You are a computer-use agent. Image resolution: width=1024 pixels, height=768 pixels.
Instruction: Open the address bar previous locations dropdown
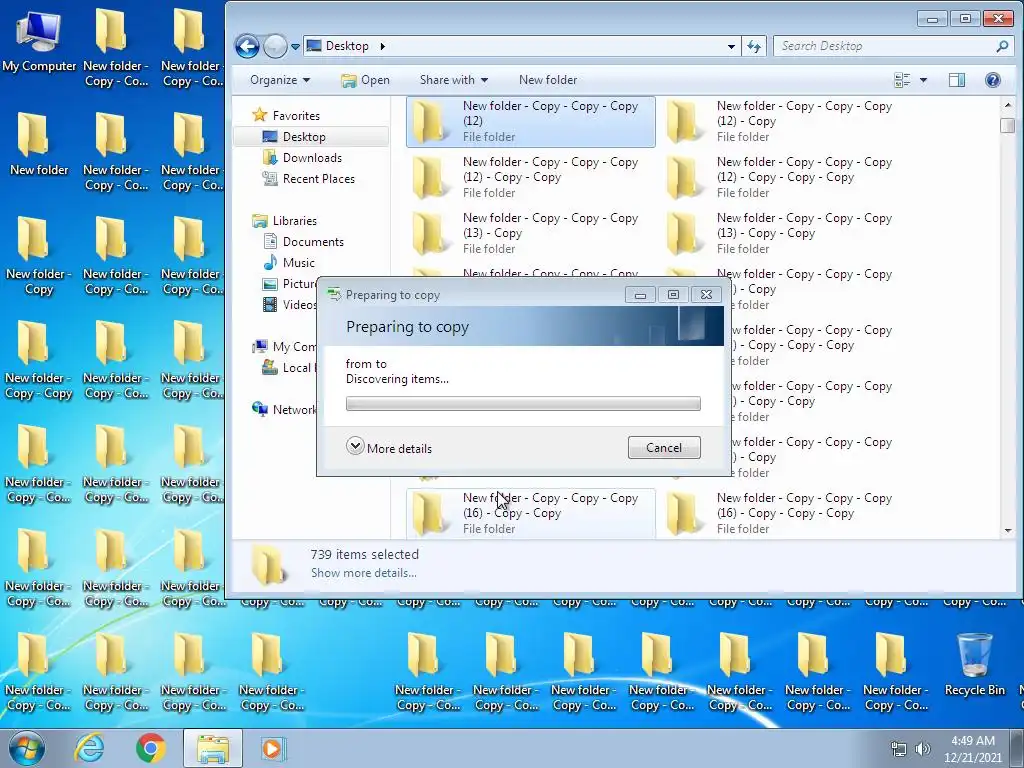click(x=731, y=46)
